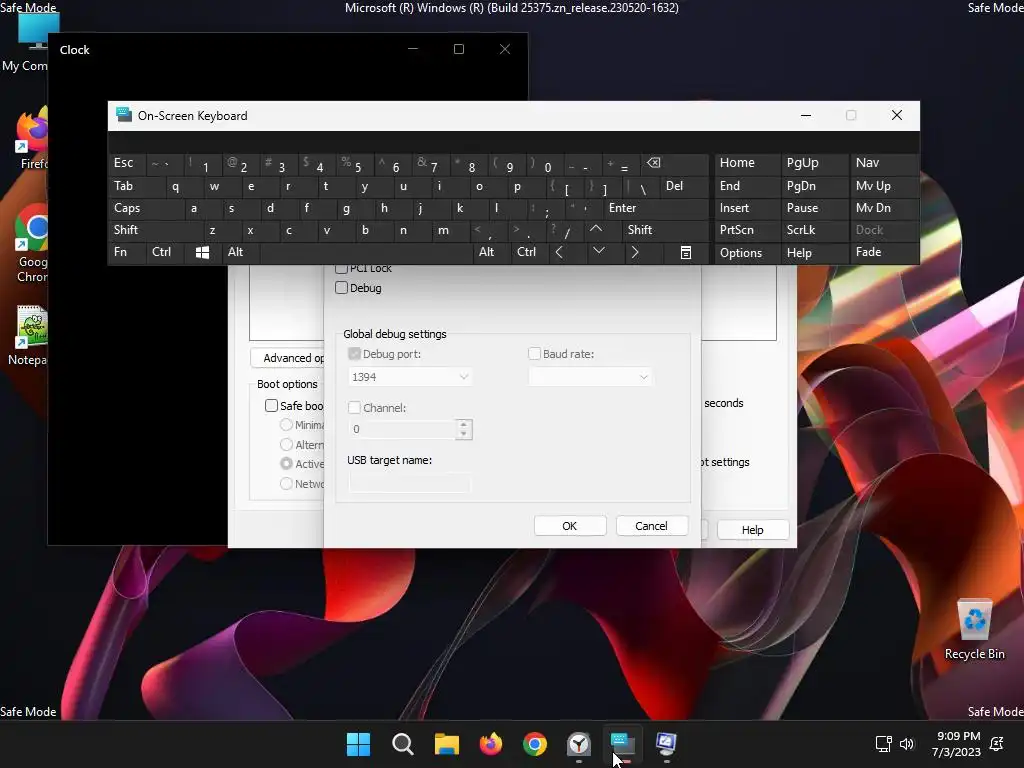Click the USB target name field

click(409, 483)
